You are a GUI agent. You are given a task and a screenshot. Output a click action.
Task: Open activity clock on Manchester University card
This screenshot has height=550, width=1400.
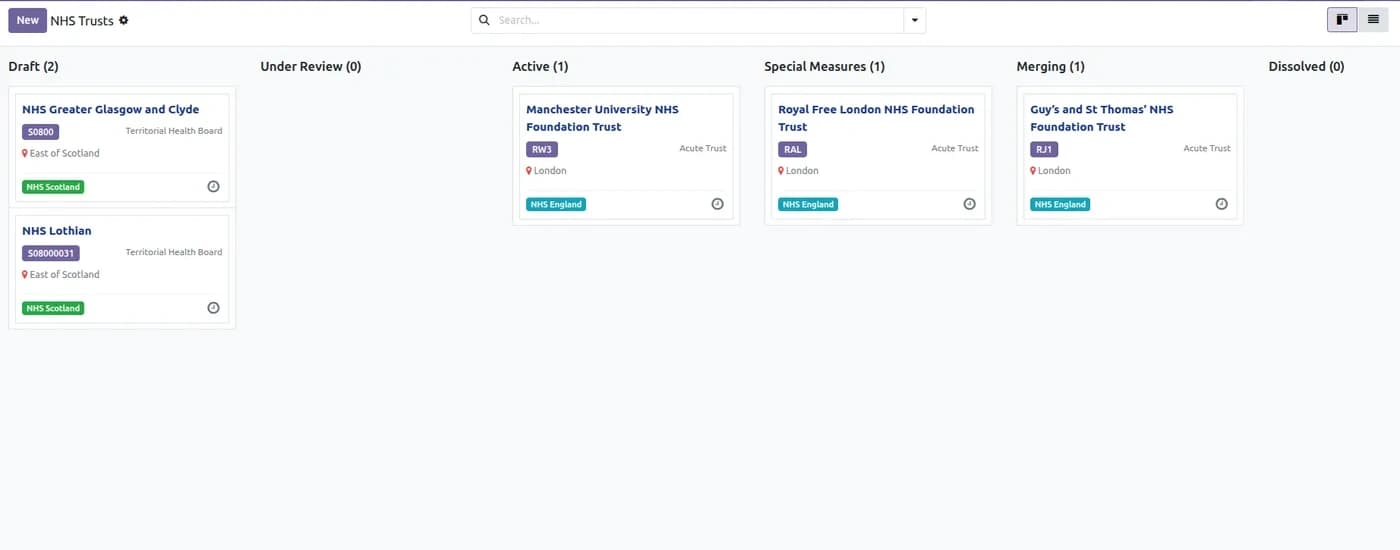(x=717, y=204)
